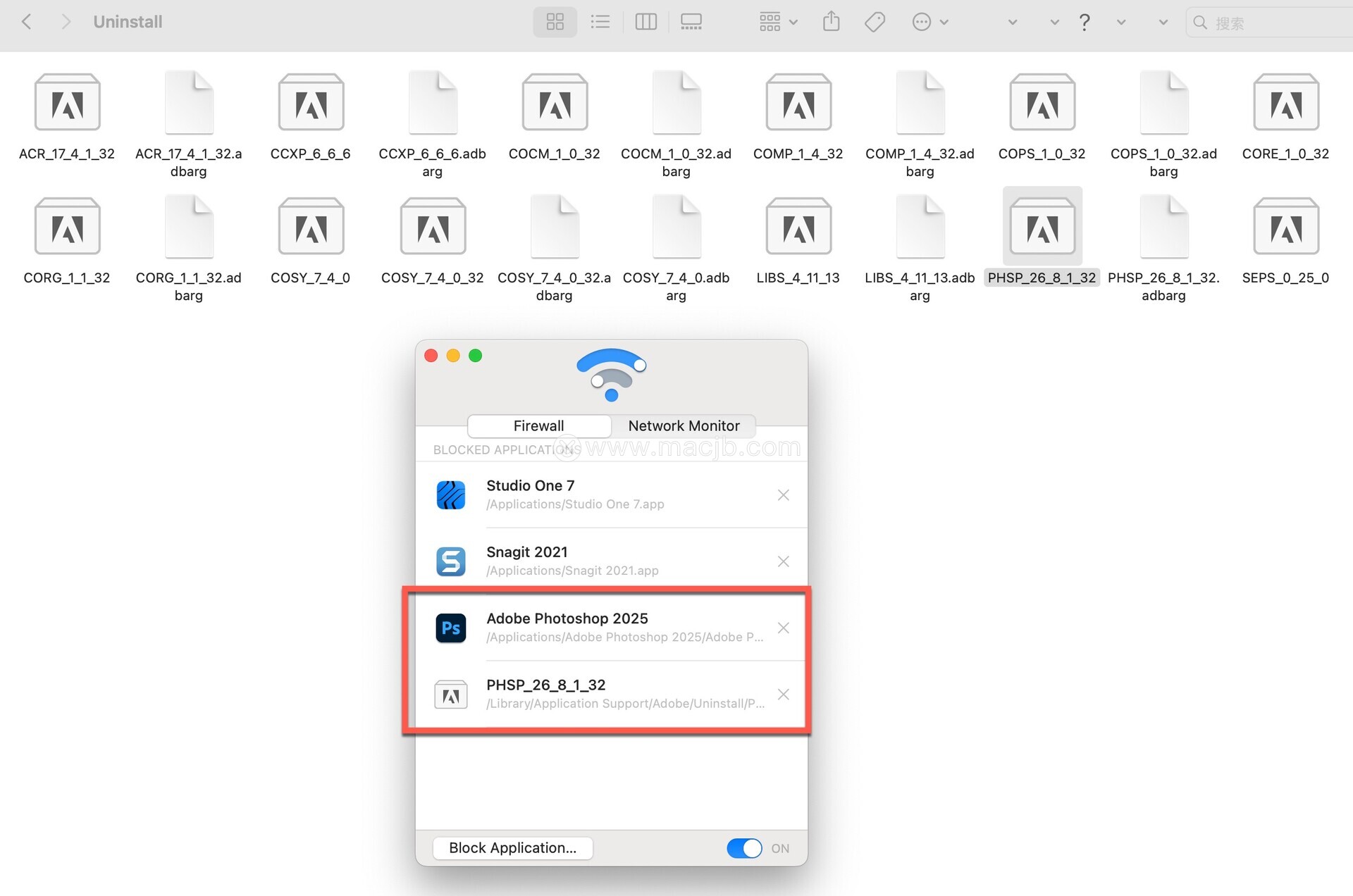Select the CCXP_6_6_6 Adobe app icon
The image size is (1353, 896).
[311, 103]
